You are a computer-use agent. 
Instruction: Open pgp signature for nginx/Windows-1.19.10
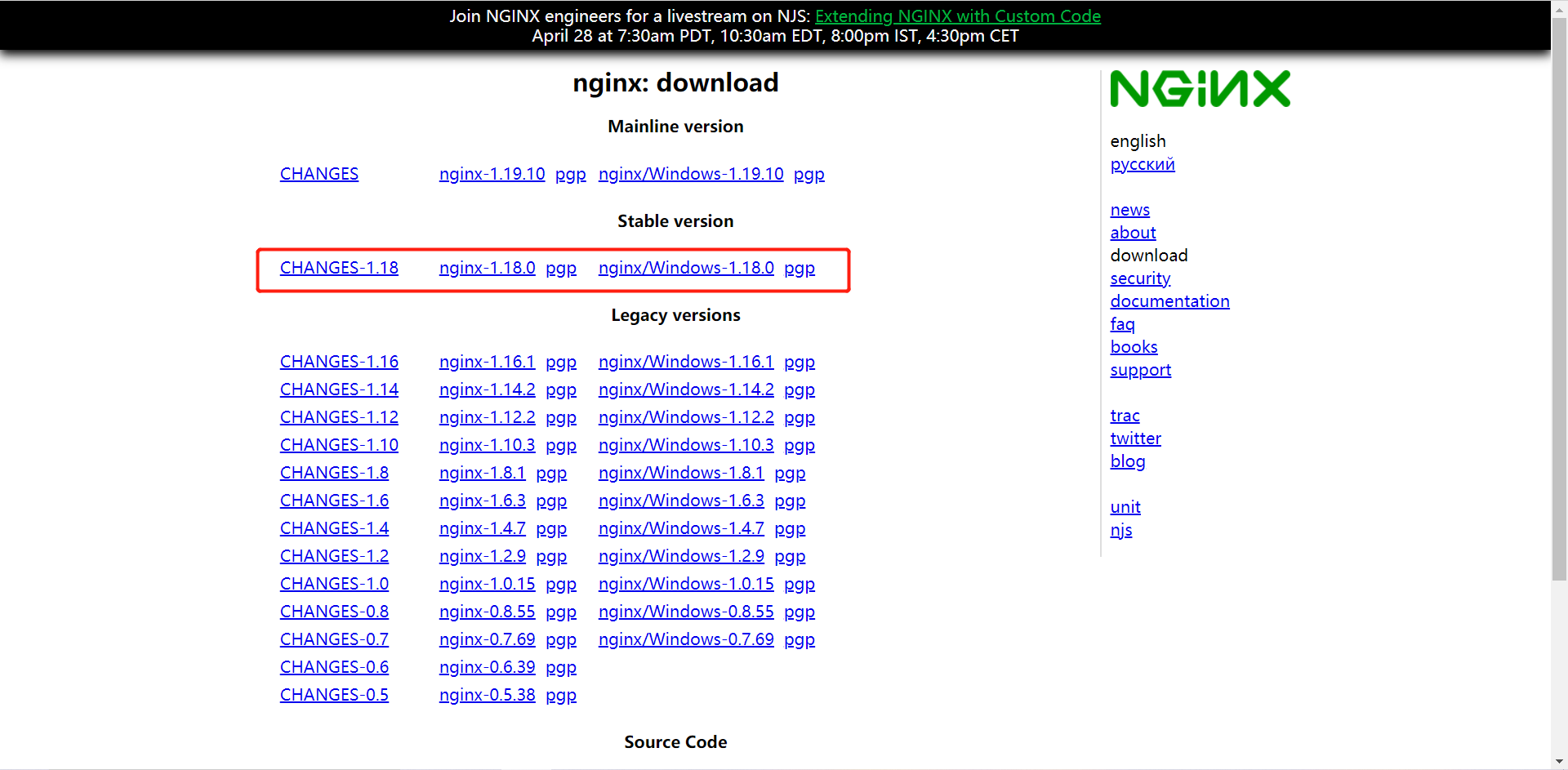[x=809, y=175]
